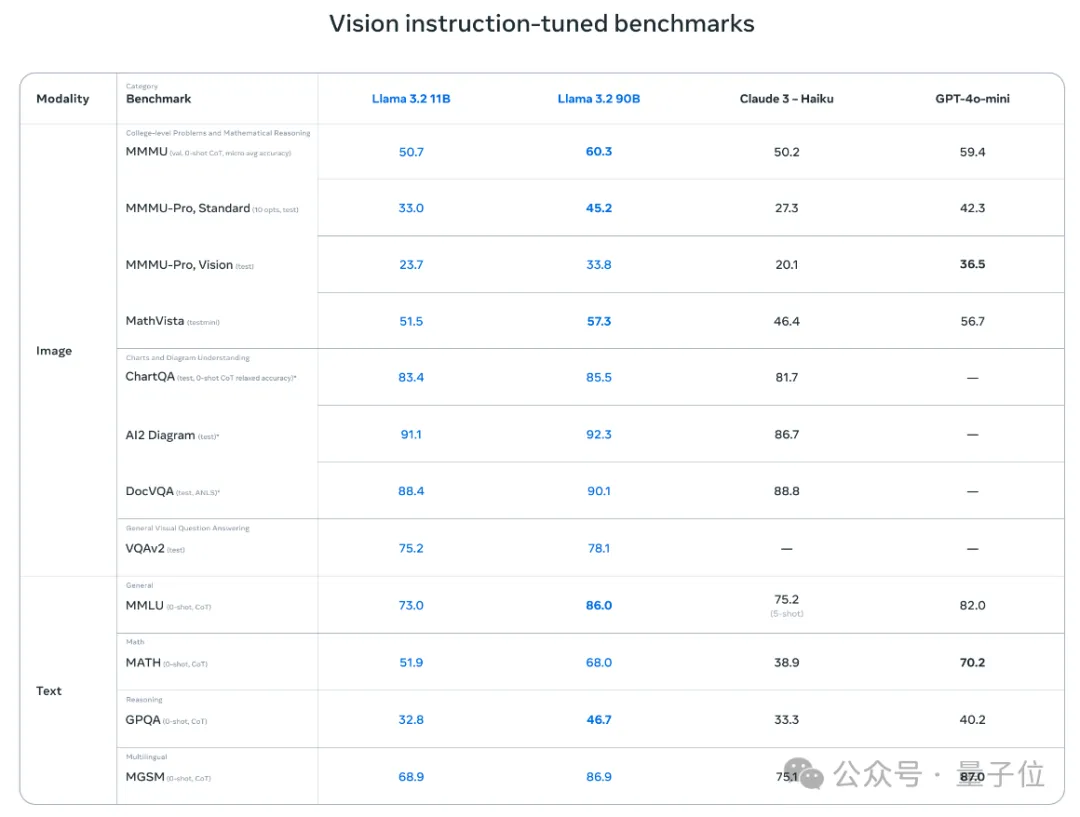This screenshot has width=1080, height=817.
Task: Select the ChartQA benchmark label
Action: [x=150, y=377]
